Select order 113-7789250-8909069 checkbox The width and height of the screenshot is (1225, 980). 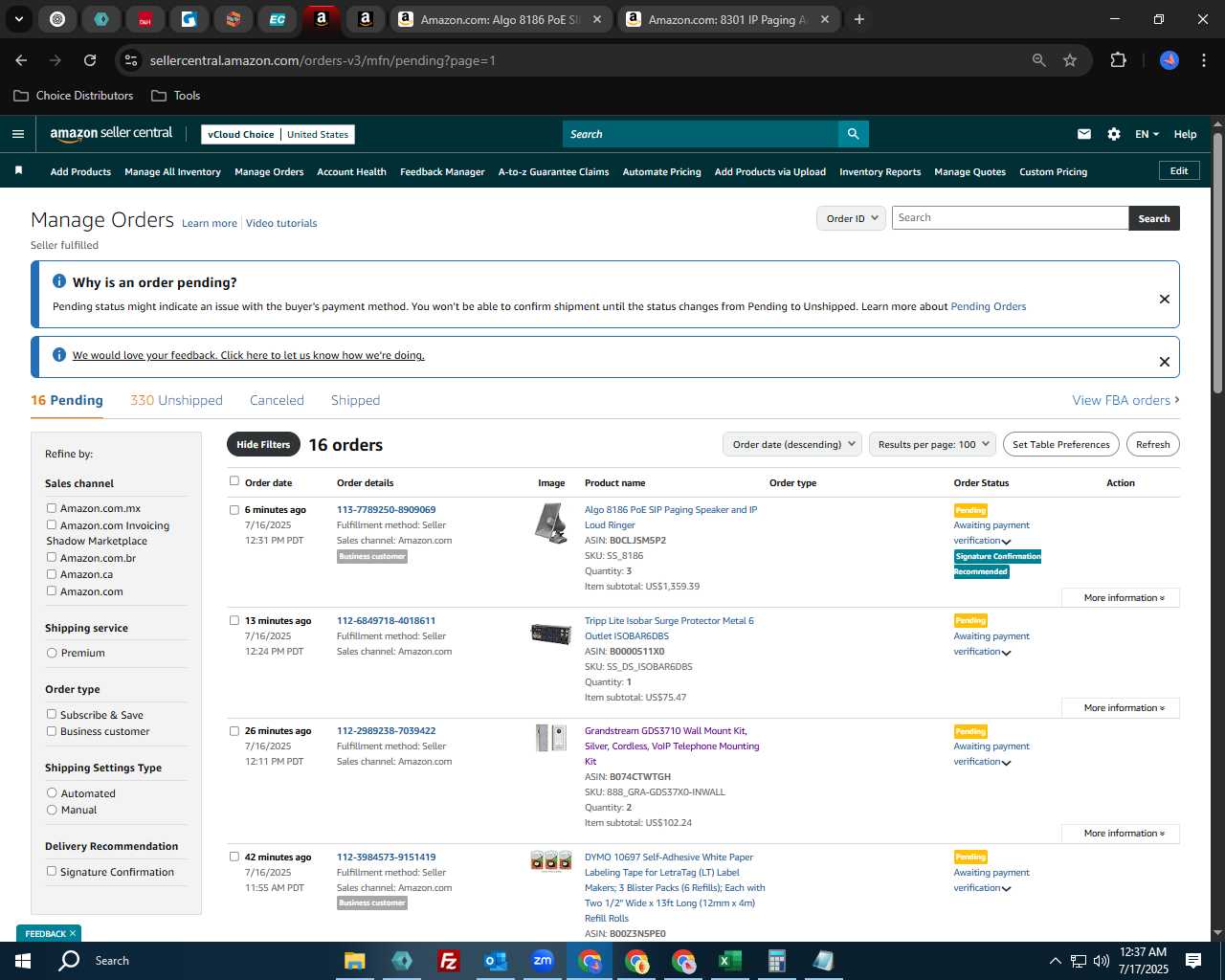click(x=234, y=510)
